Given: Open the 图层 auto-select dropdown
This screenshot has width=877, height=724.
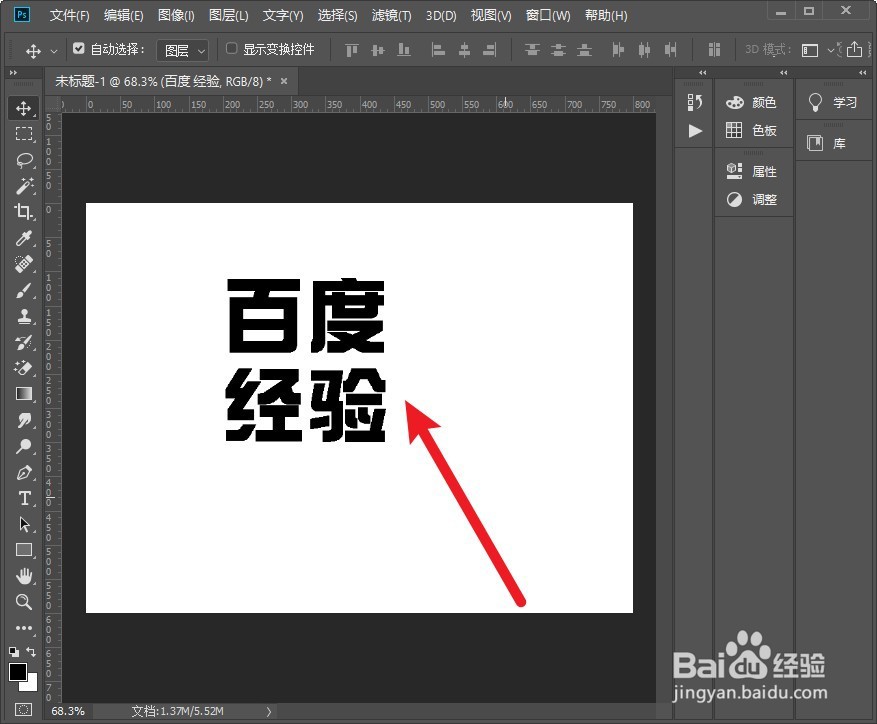Looking at the screenshot, I should (x=182, y=51).
